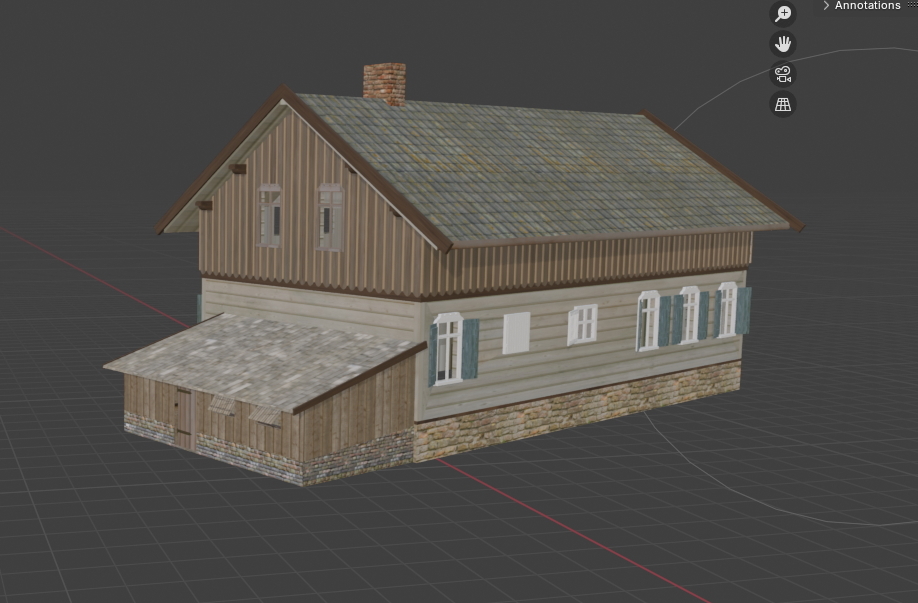Select the right upper gable window

(x=330, y=216)
